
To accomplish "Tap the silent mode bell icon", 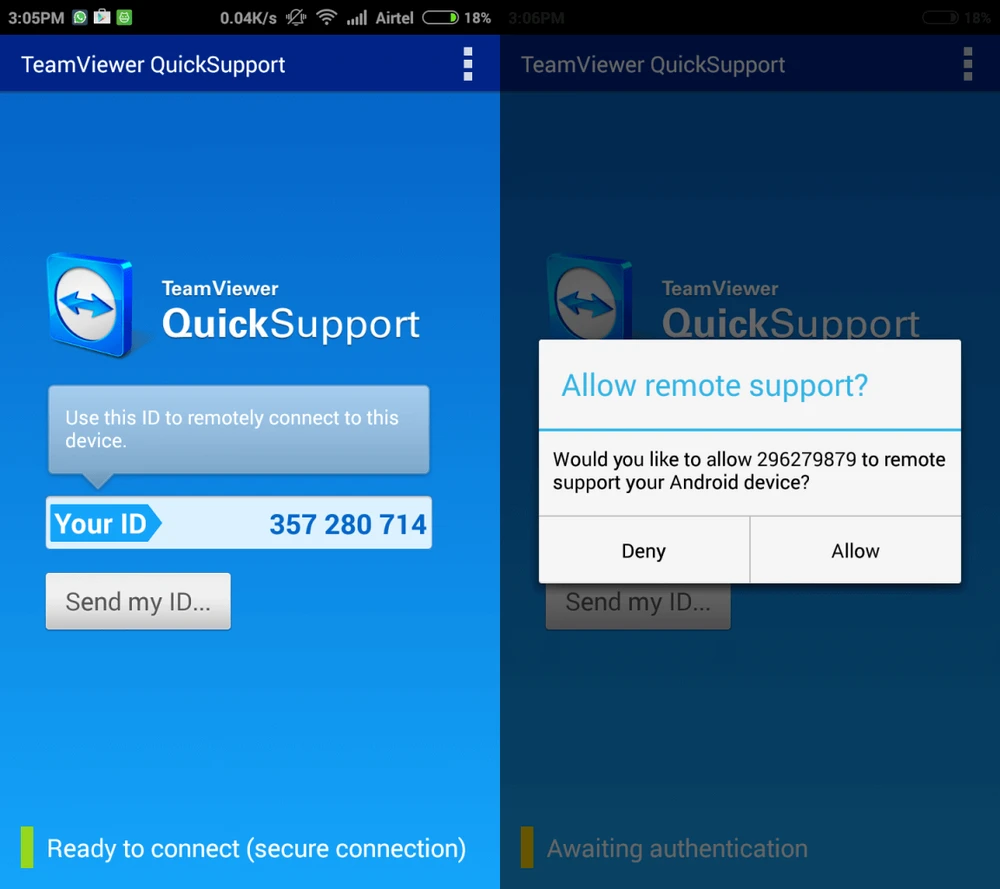I will [296, 17].
